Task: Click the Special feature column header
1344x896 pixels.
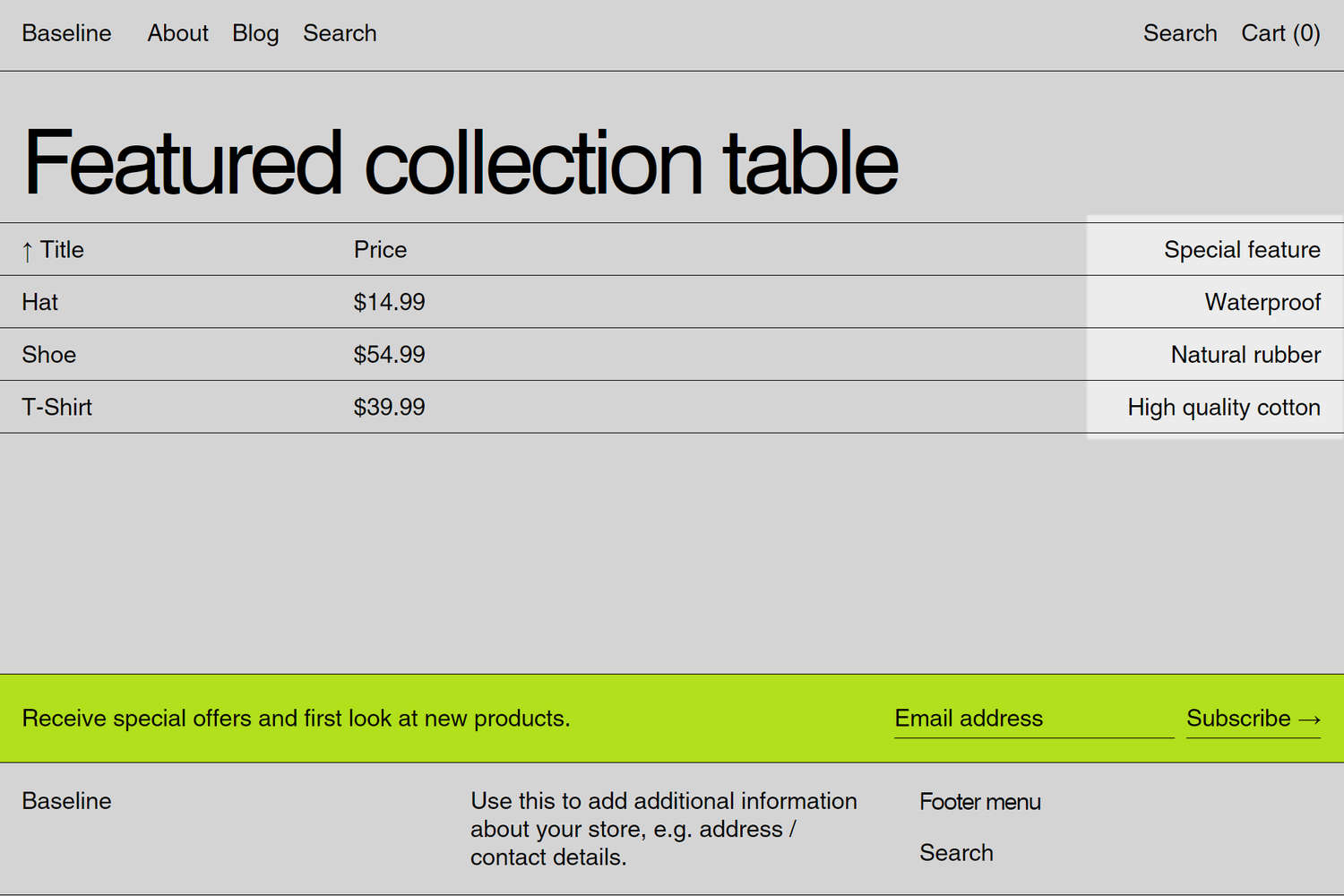Action: point(1242,250)
